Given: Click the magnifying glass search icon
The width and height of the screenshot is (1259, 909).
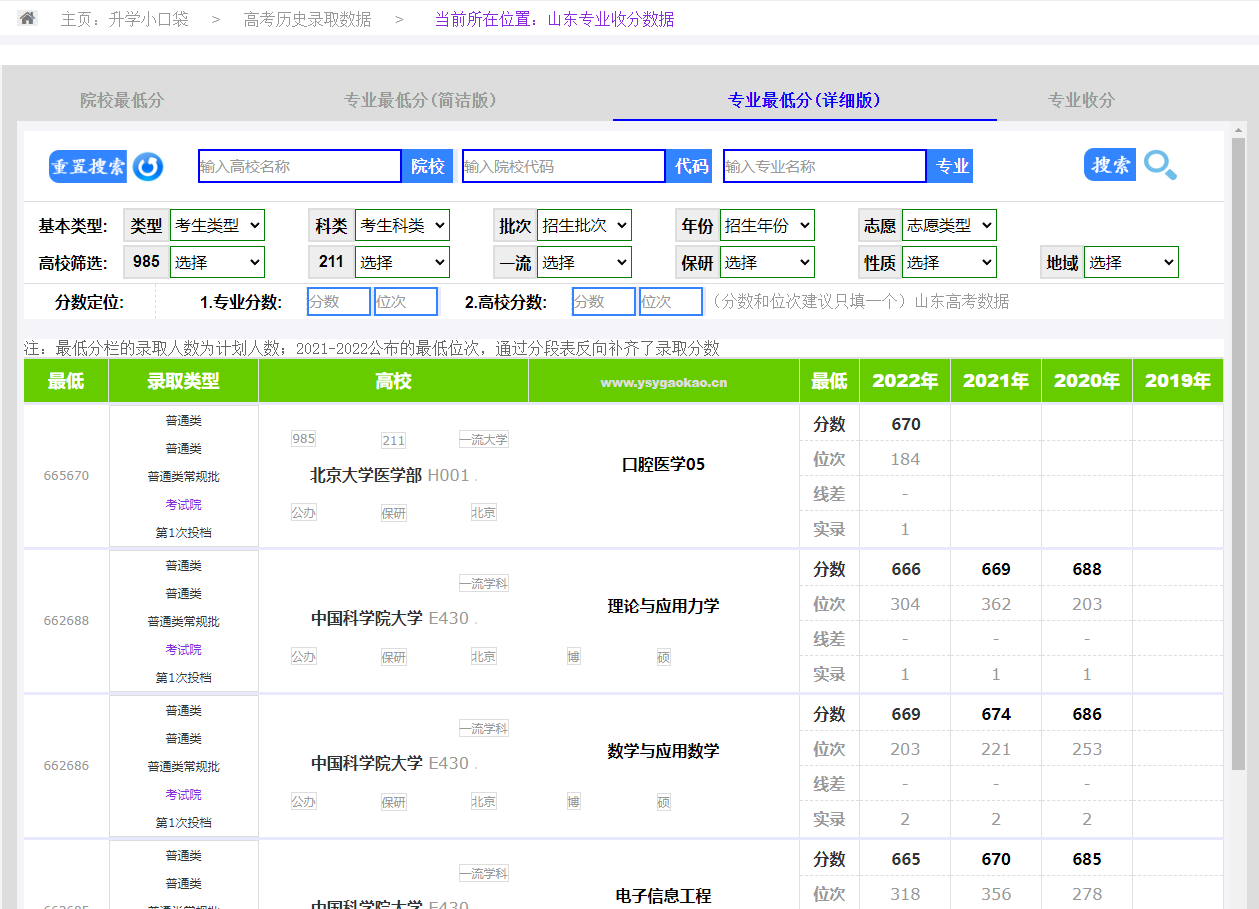Looking at the screenshot, I should (1160, 165).
